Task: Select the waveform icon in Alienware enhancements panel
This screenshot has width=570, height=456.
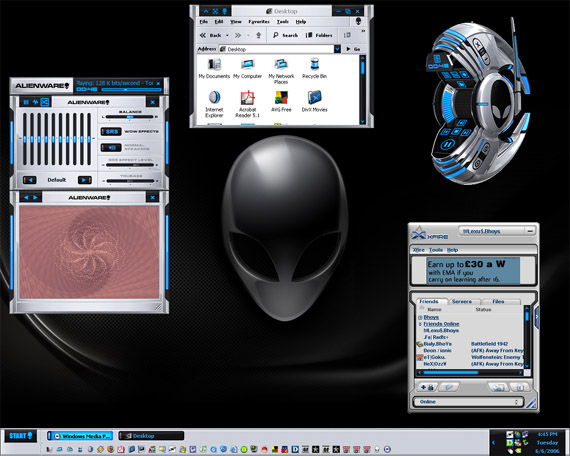Action: [35, 102]
